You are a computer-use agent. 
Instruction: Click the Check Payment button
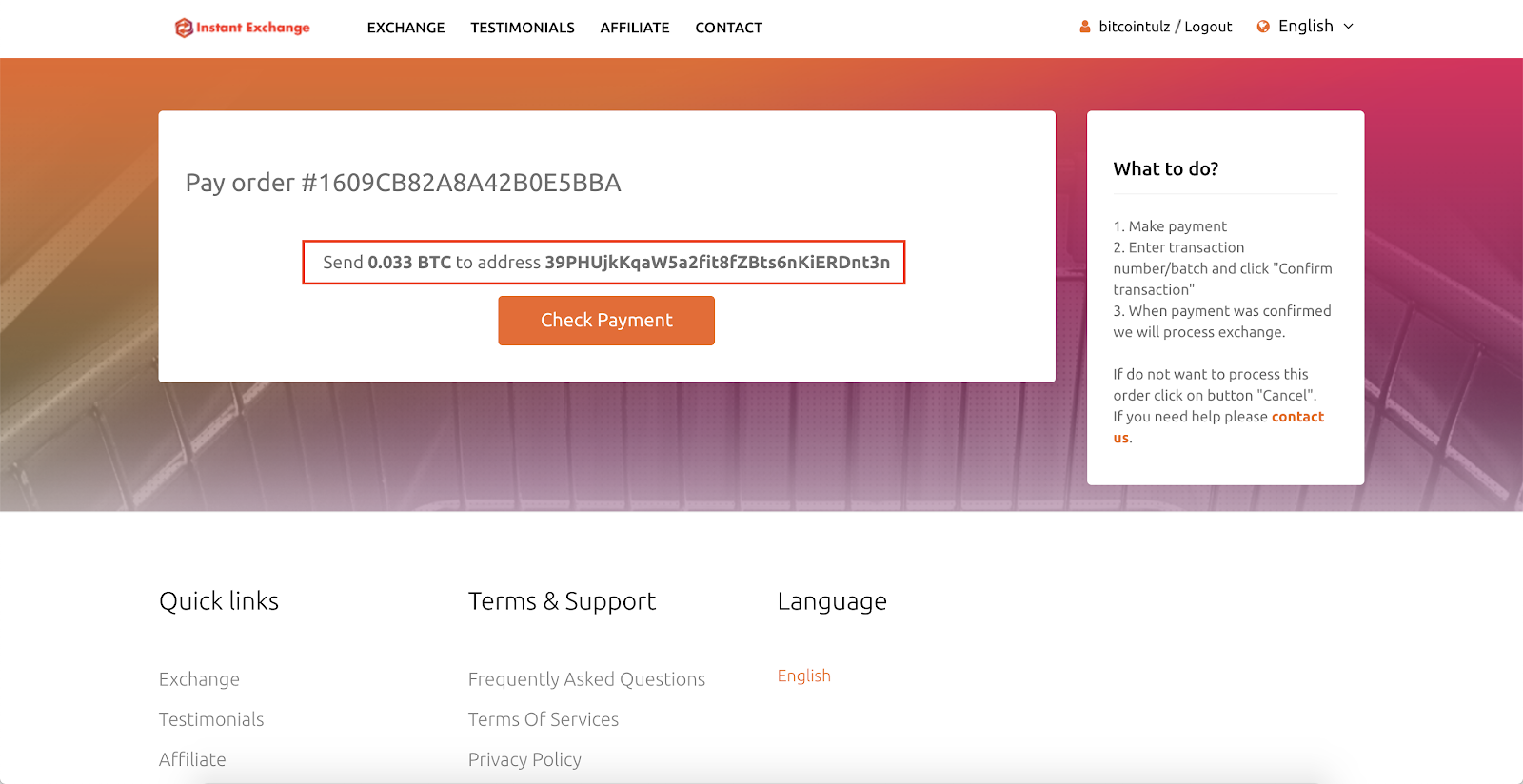click(x=606, y=321)
